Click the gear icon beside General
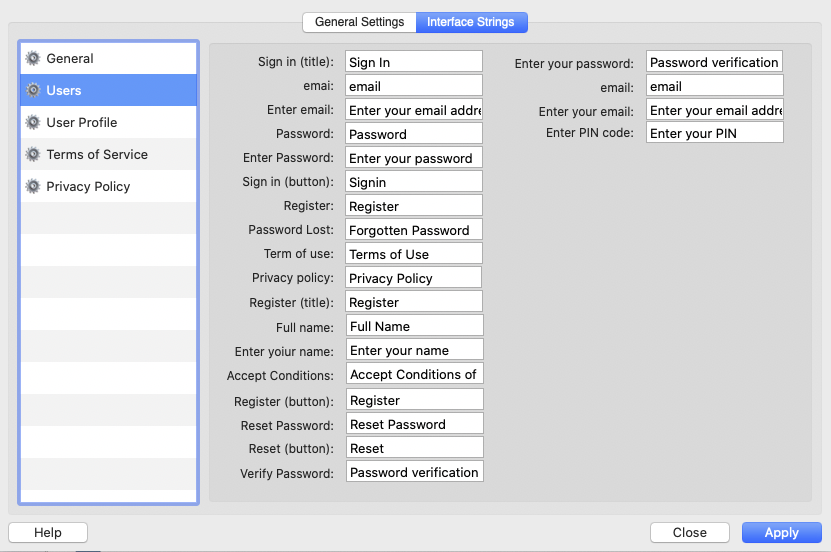The width and height of the screenshot is (831, 552). pos(33,59)
